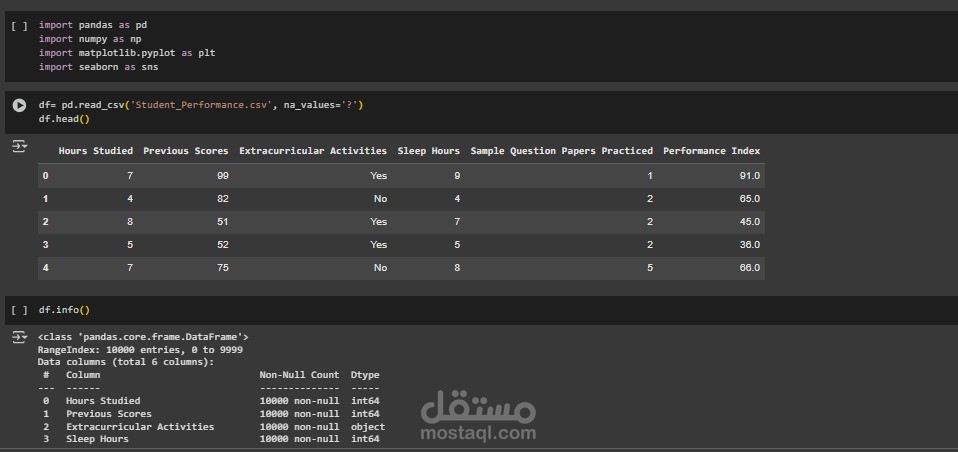The image size is (958, 452).
Task: Click the 'import seaborn as sns' line
Action: (98, 67)
